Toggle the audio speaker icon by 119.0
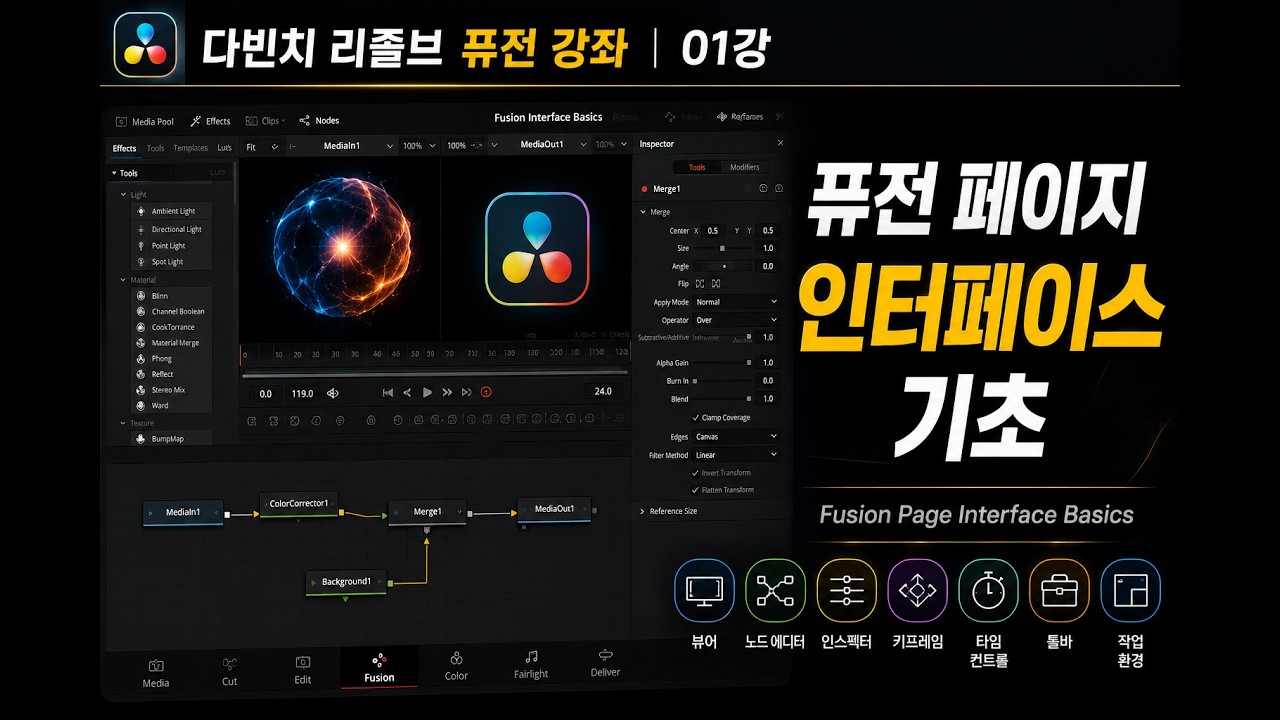The width and height of the screenshot is (1280, 720). (333, 393)
